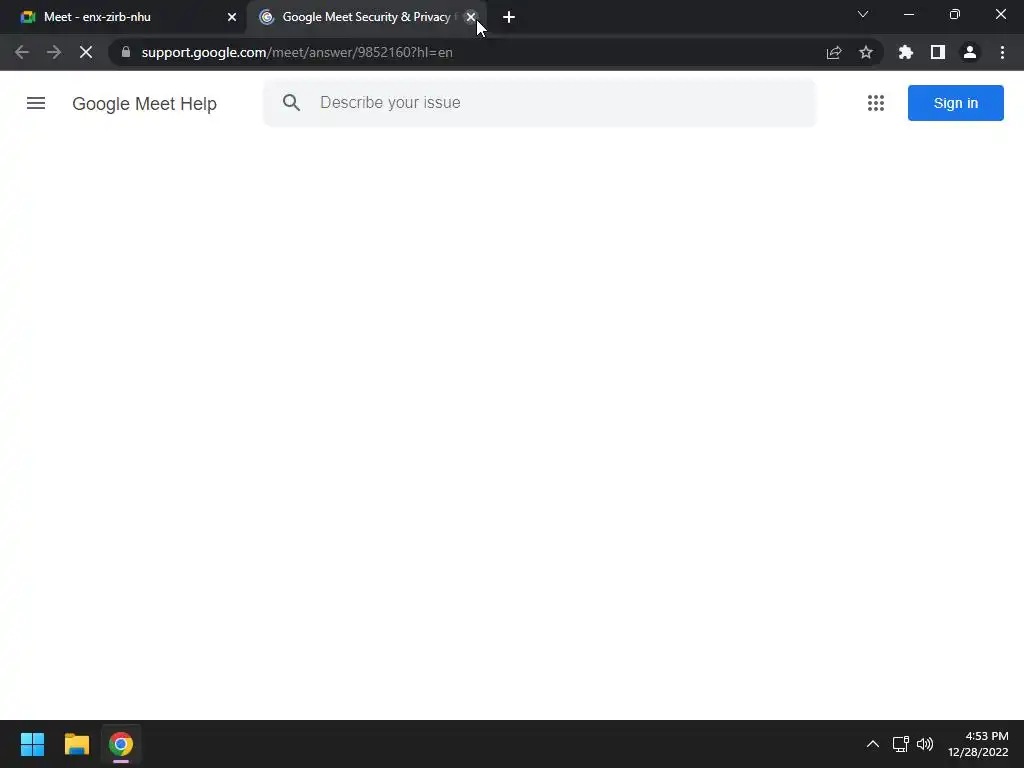The height and width of the screenshot is (768, 1024).
Task: Click the Chrome taskbar icon
Action: point(121,744)
